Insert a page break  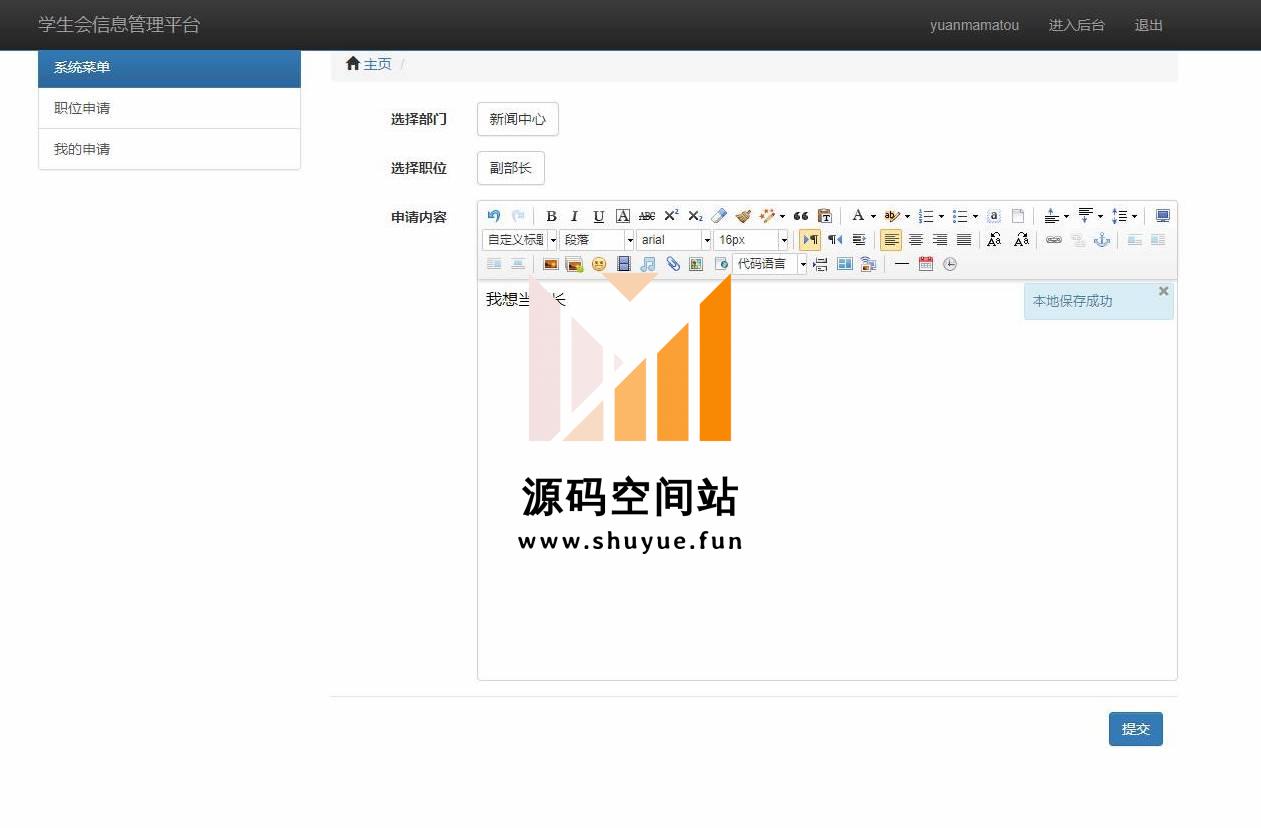coord(821,264)
